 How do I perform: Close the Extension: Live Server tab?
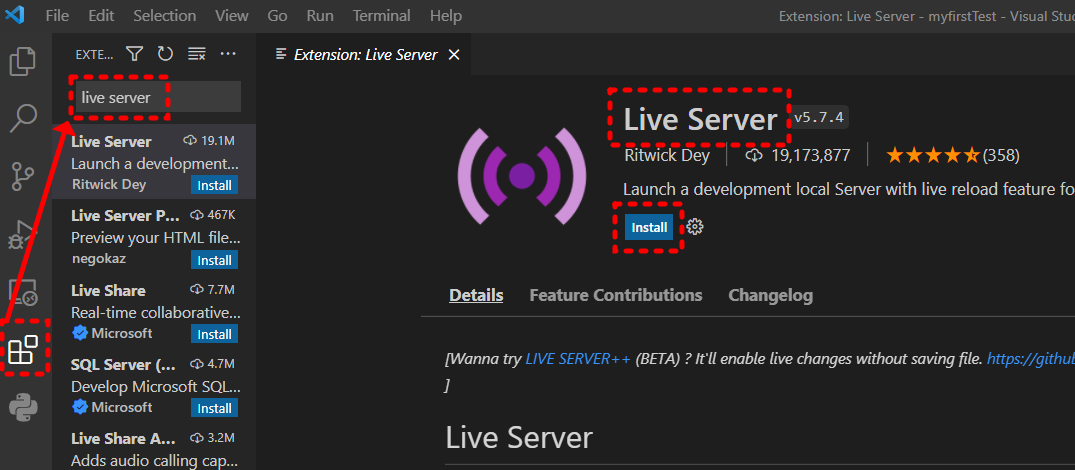453,55
